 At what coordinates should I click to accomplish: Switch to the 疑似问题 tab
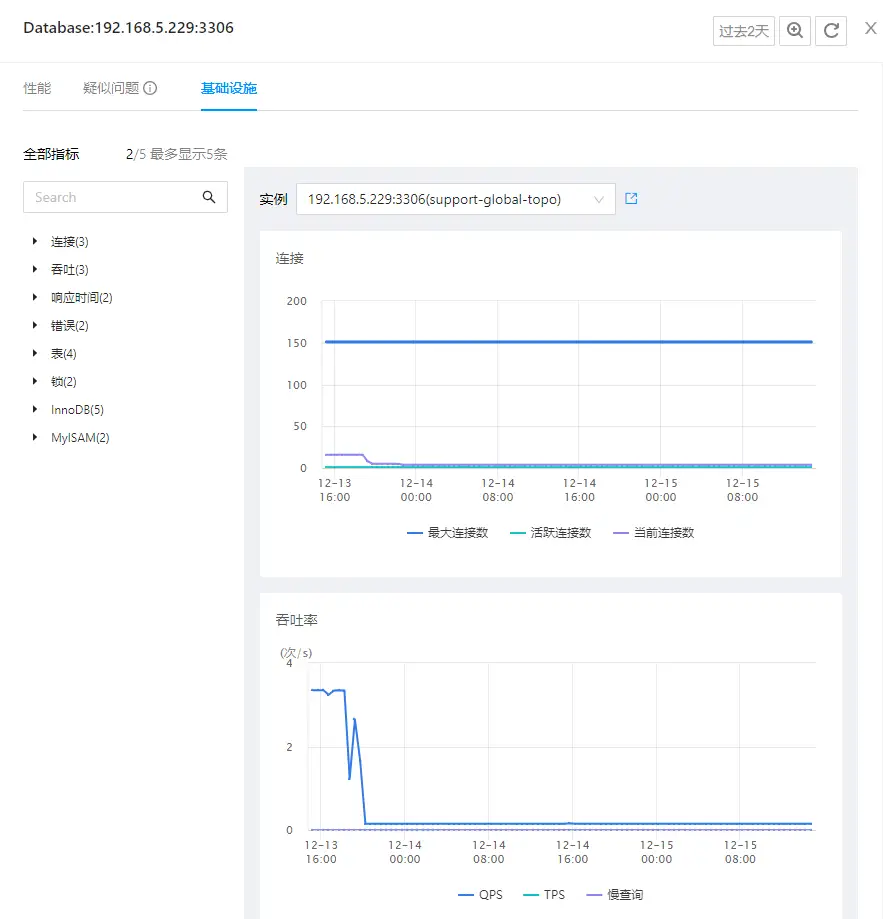pyautogui.click(x=111, y=88)
